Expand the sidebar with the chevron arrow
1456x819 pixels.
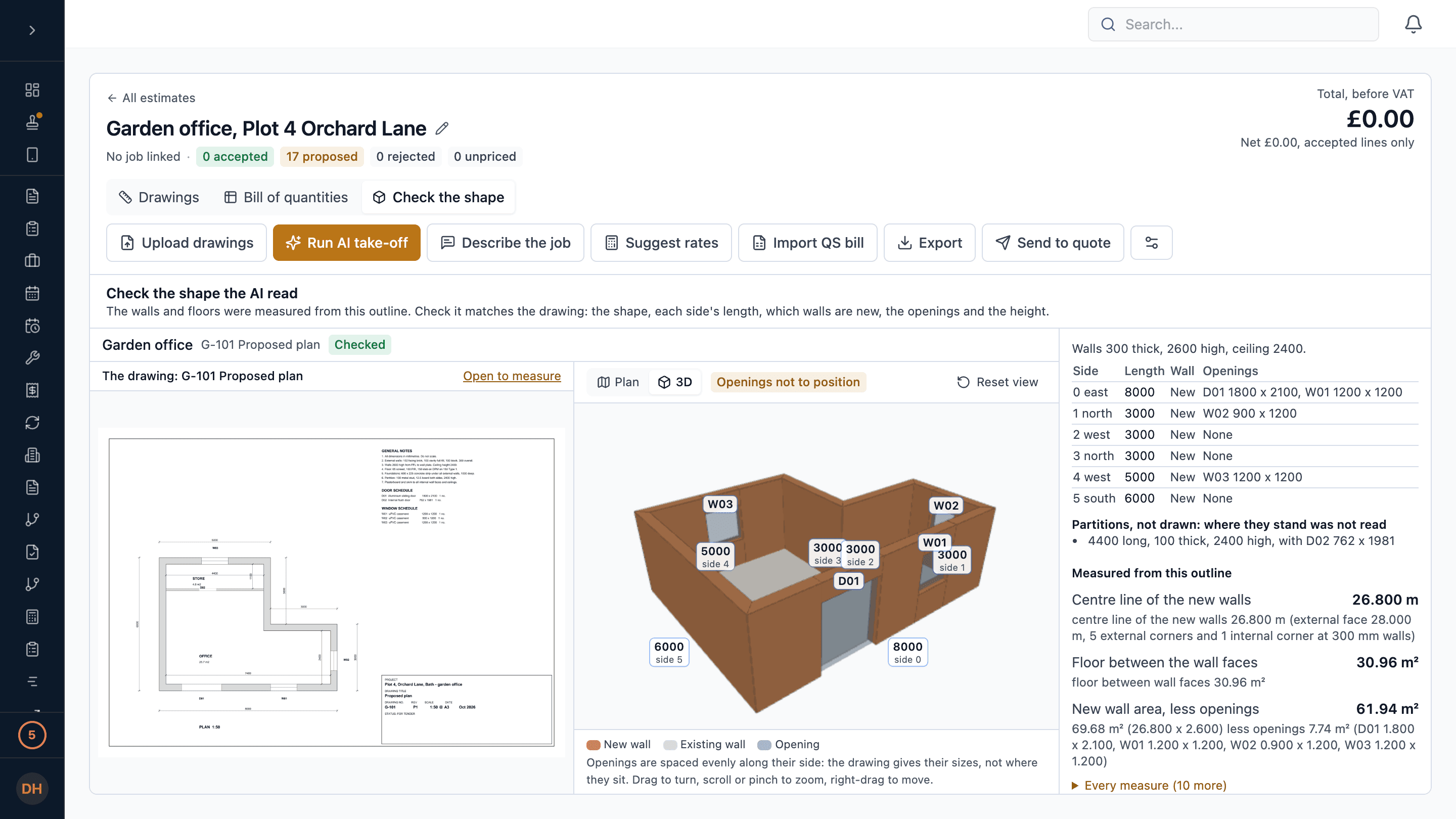[32, 30]
